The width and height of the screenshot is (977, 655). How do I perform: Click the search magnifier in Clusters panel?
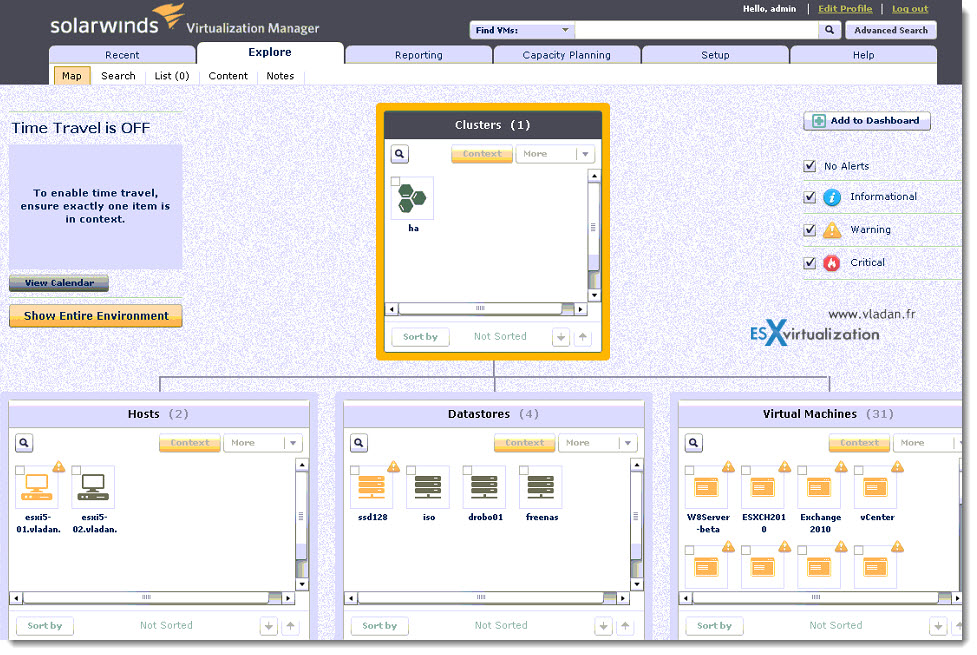(x=399, y=154)
